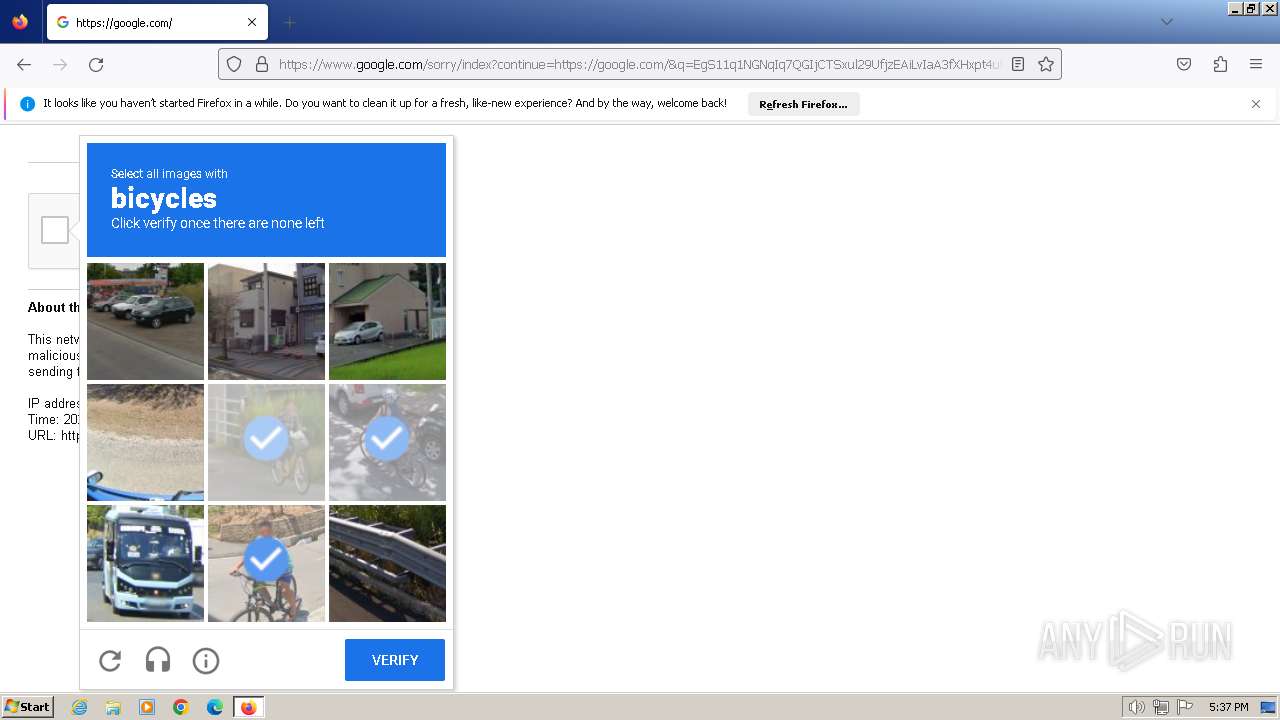
Task: Dismiss the refresh Firefox notification bar
Action: 1256,104
